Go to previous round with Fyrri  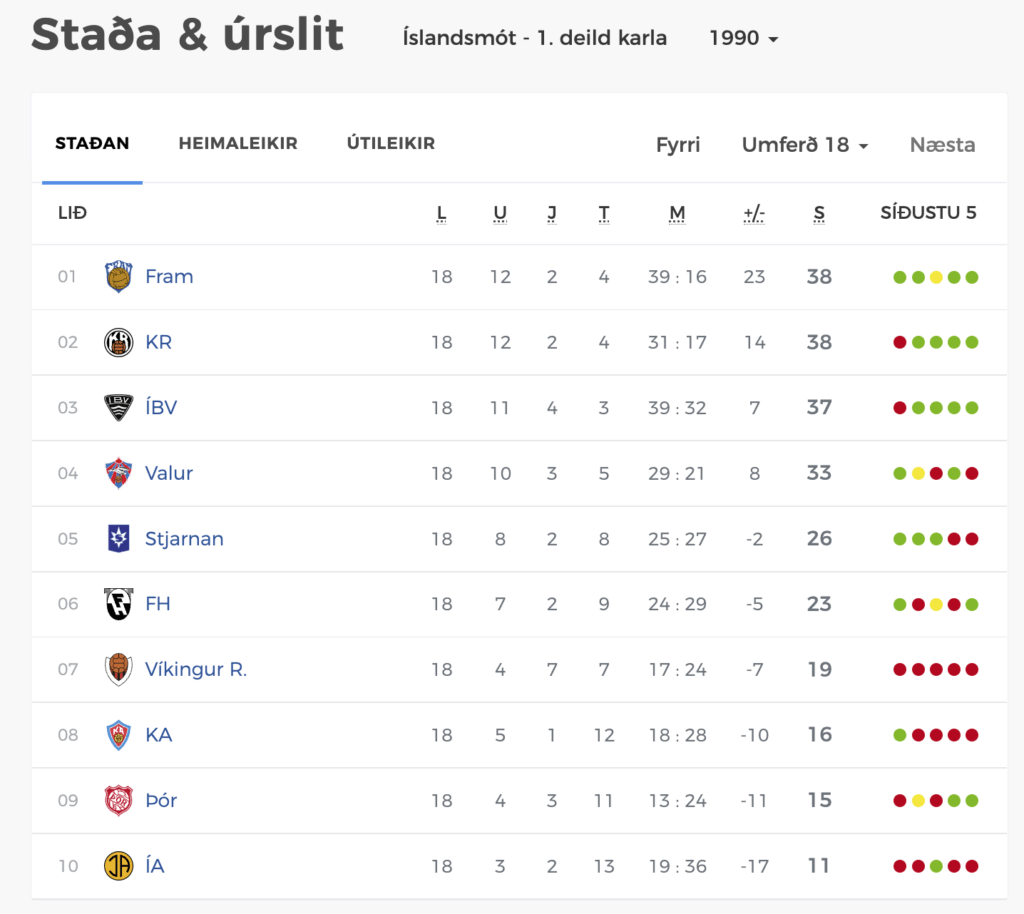pyautogui.click(x=678, y=144)
